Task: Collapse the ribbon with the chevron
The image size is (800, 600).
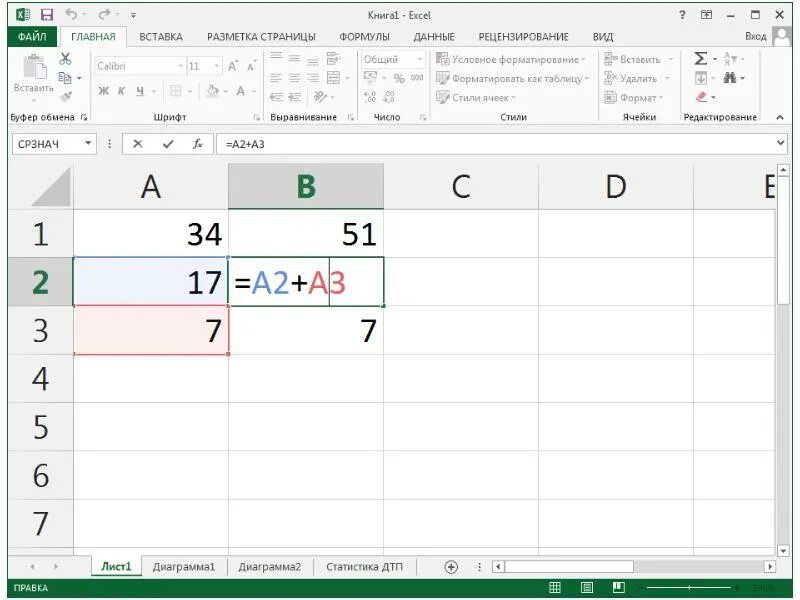Action: [780, 117]
